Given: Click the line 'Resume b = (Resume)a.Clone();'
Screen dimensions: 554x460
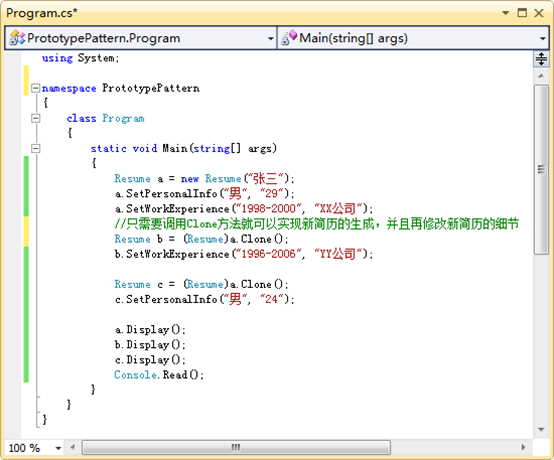Looking at the screenshot, I should [201, 239].
